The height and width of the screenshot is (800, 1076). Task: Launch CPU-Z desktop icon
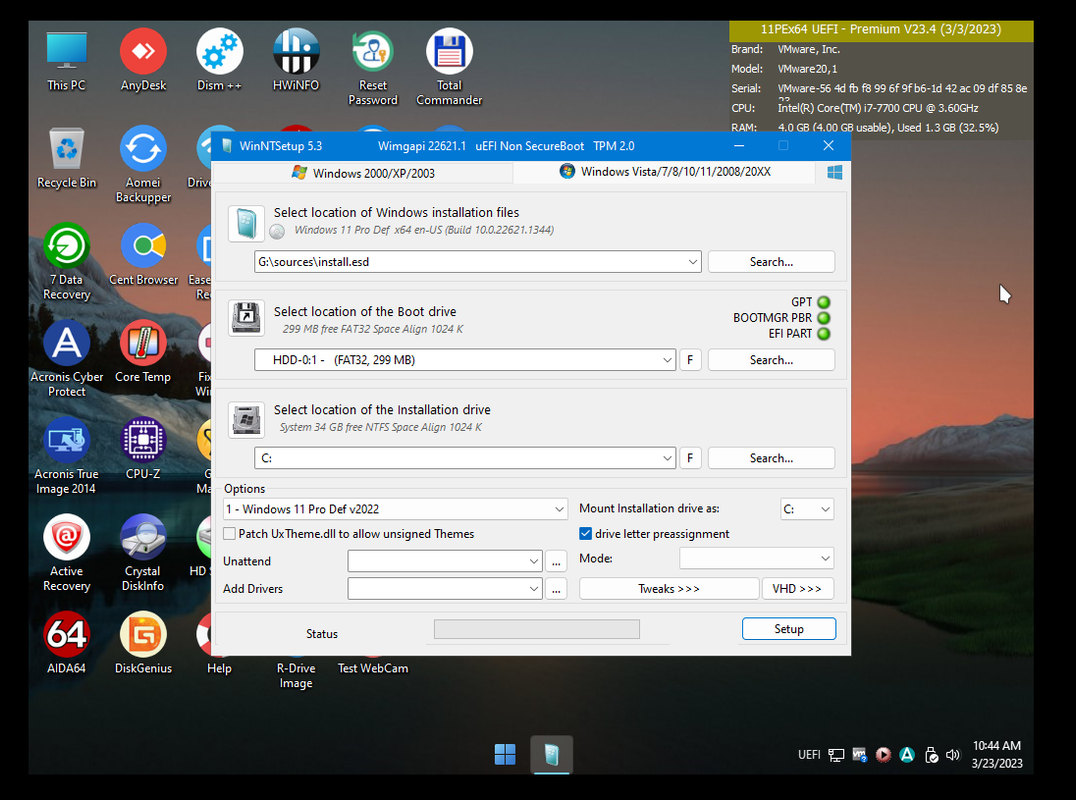tap(143, 449)
